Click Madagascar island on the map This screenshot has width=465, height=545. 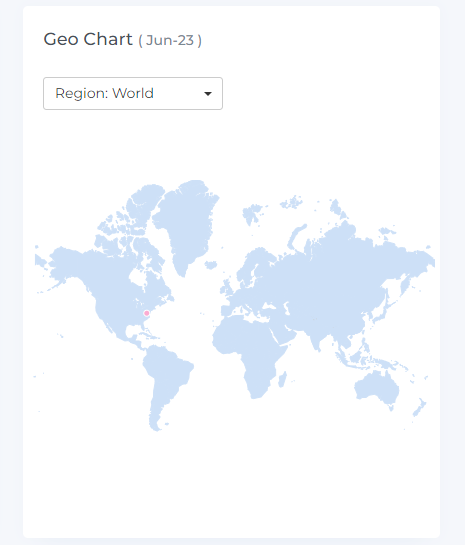[283, 379]
